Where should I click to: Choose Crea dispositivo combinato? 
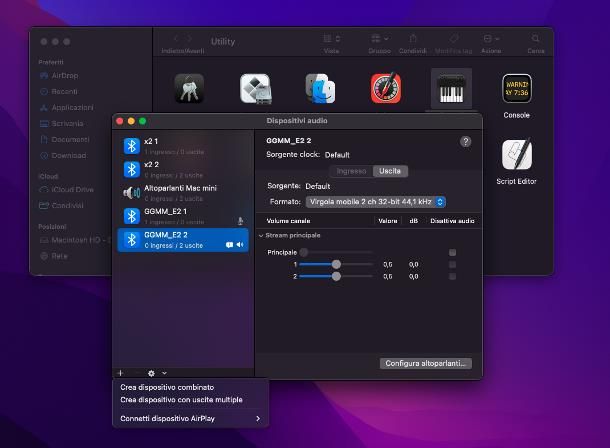(167, 387)
